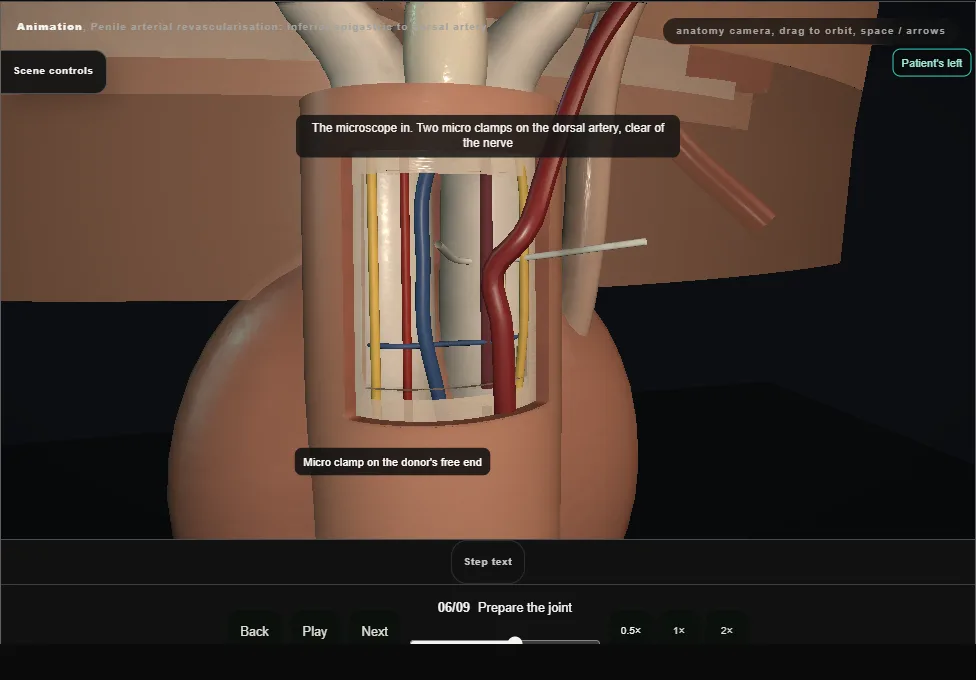Screen dimensions: 976x680
Task: Open the Scene controls panel
Action: click(53, 71)
